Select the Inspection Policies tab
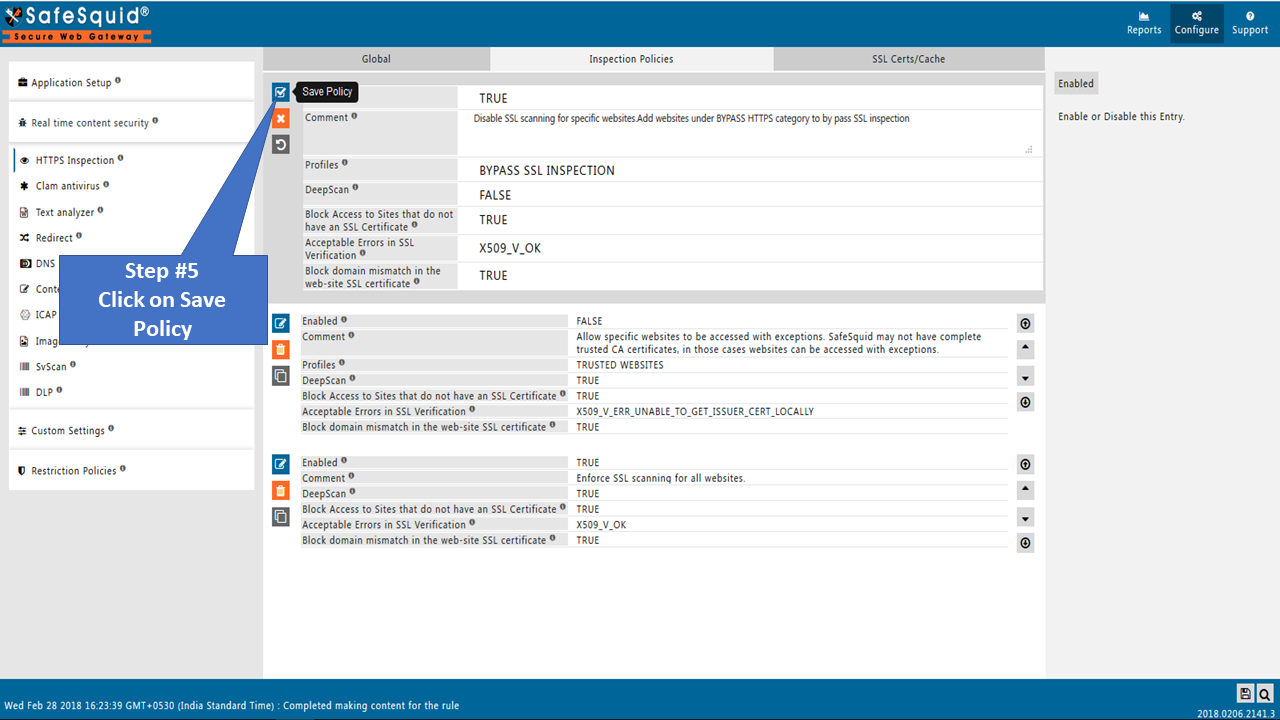Image resolution: width=1280 pixels, height=720 pixels. [631, 59]
